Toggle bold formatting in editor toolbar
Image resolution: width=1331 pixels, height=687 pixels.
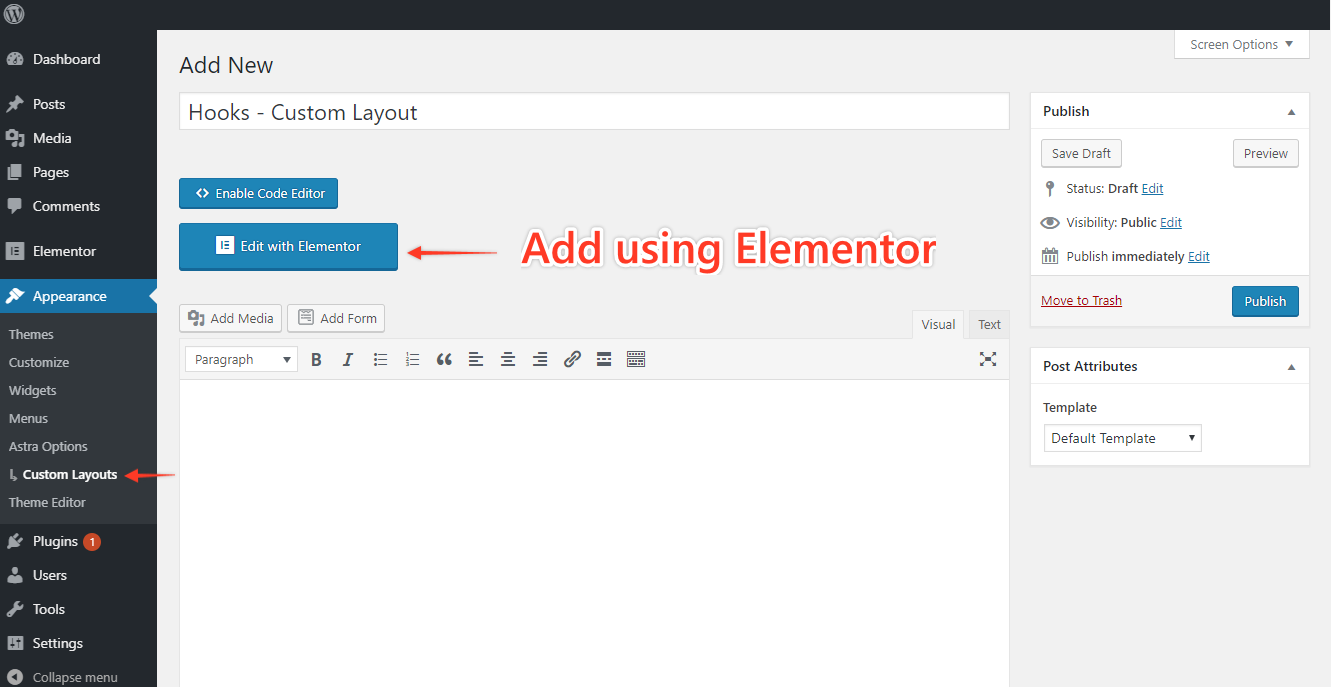316,359
